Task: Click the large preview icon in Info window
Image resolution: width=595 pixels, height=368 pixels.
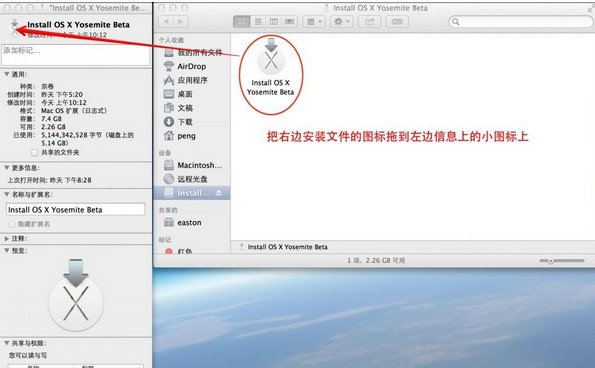Action: pyautogui.click(x=76, y=295)
